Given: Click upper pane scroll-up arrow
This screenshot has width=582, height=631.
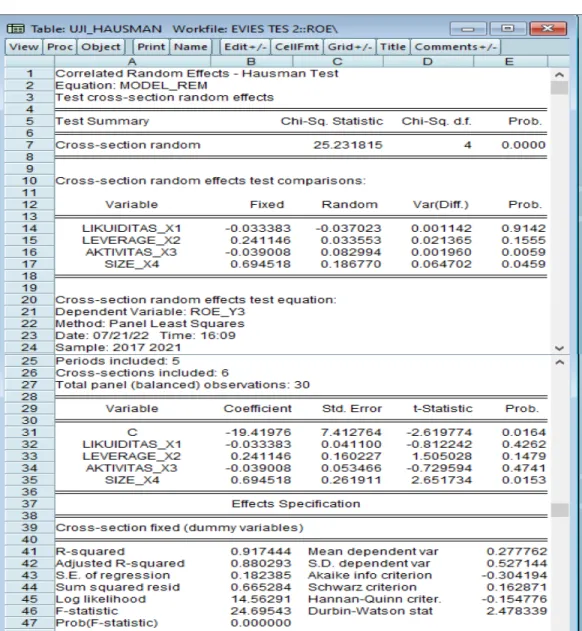Looking at the screenshot, I should pos(559,75).
